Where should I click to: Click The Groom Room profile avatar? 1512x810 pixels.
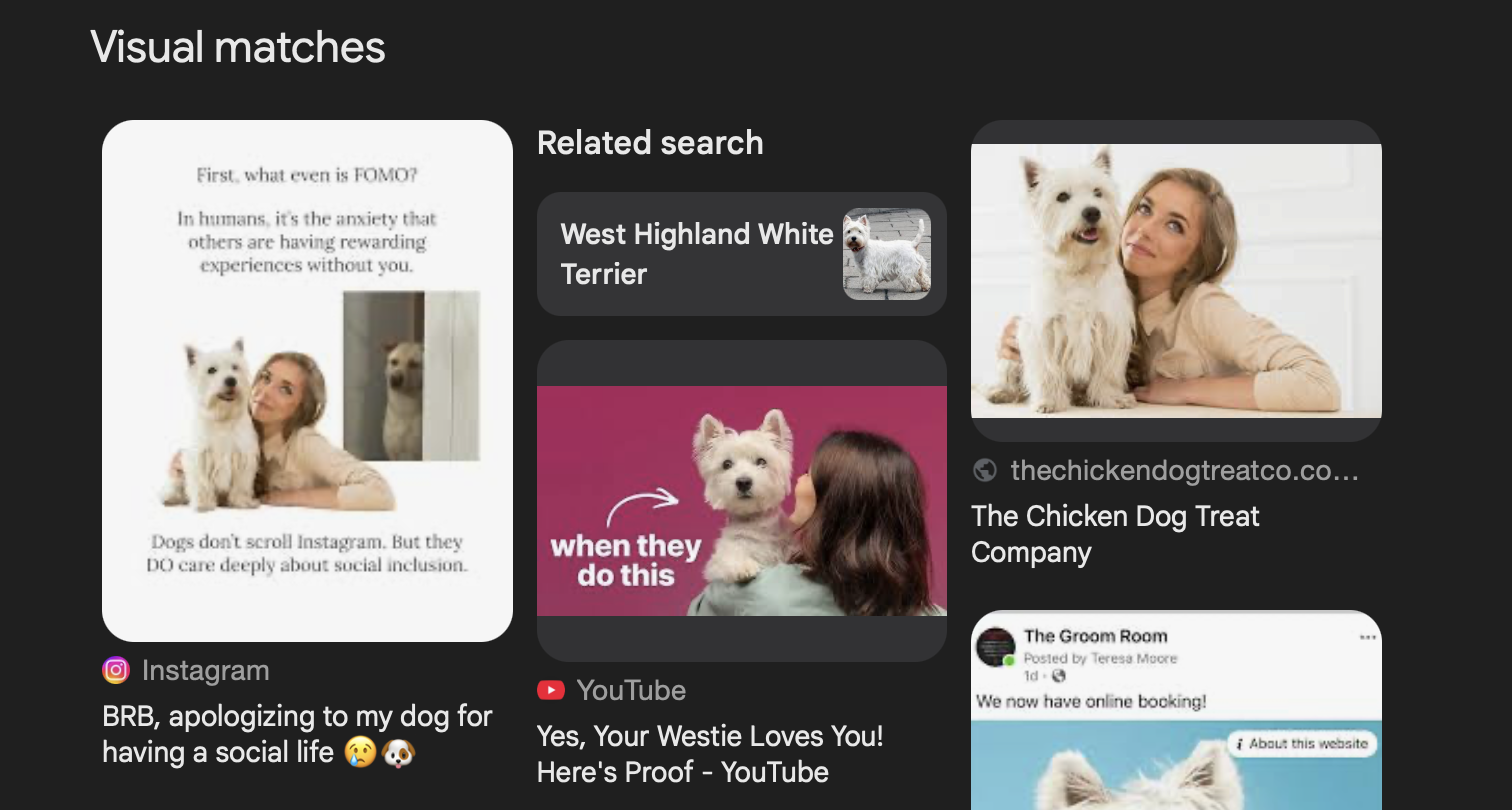(x=996, y=648)
